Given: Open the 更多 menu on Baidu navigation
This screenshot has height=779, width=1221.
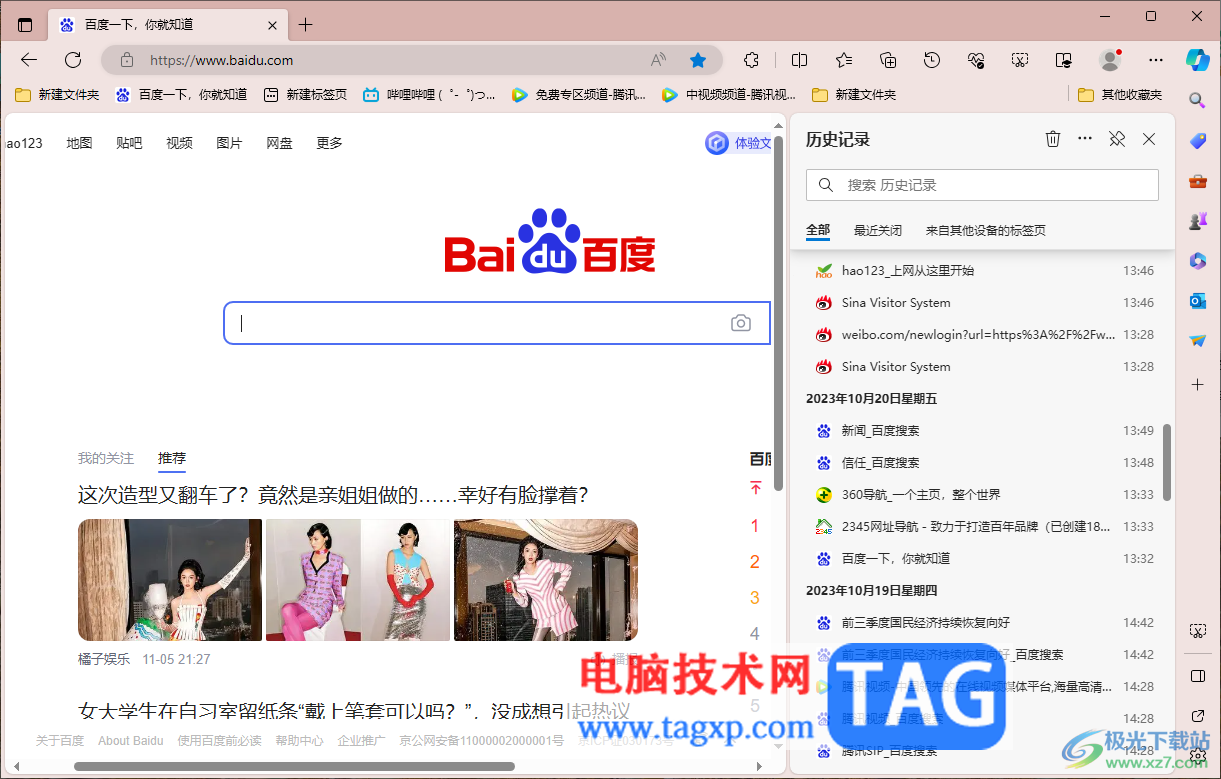Looking at the screenshot, I should tap(328, 142).
